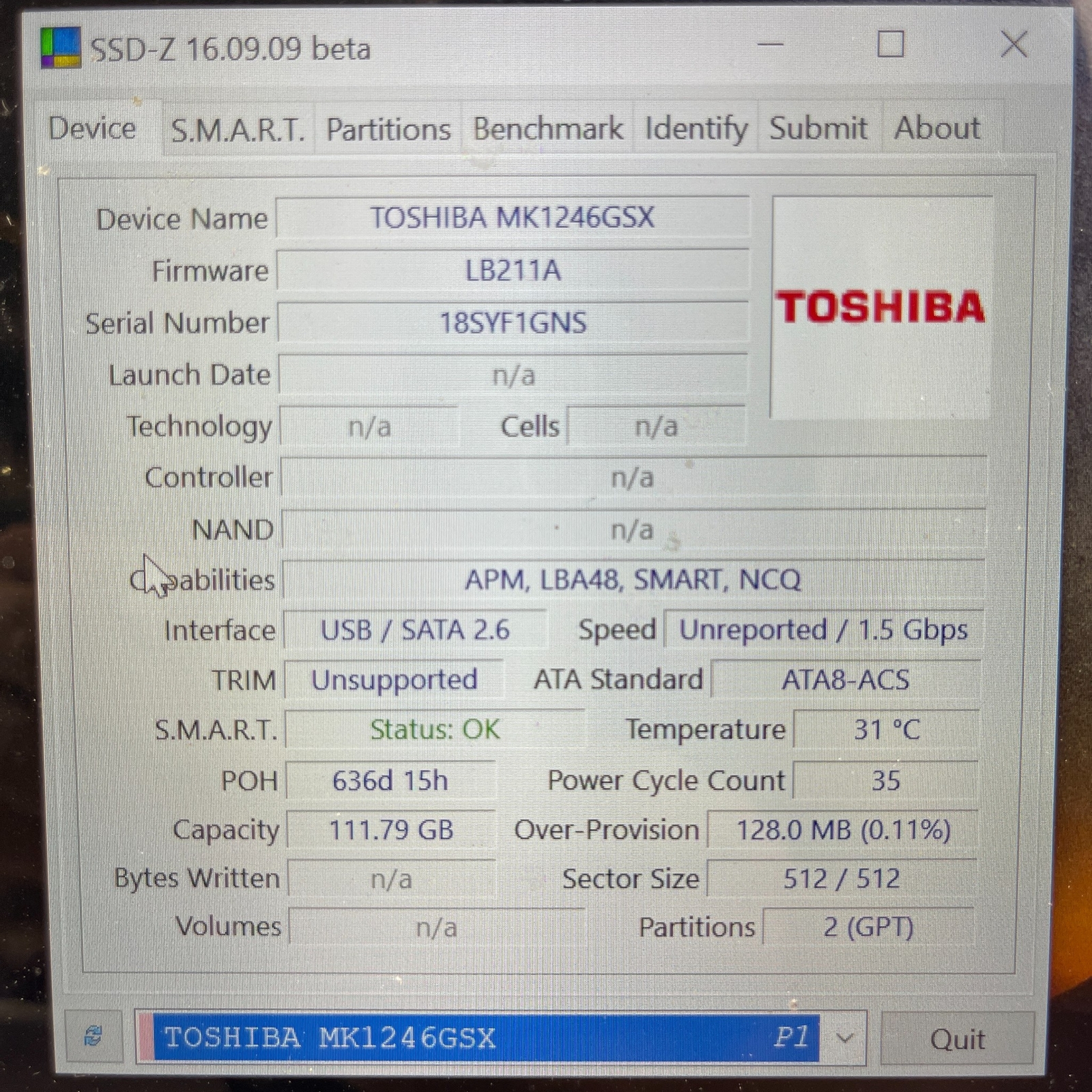
Task: Click the NAND n/a field
Action: pyautogui.click(x=633, y=529)
